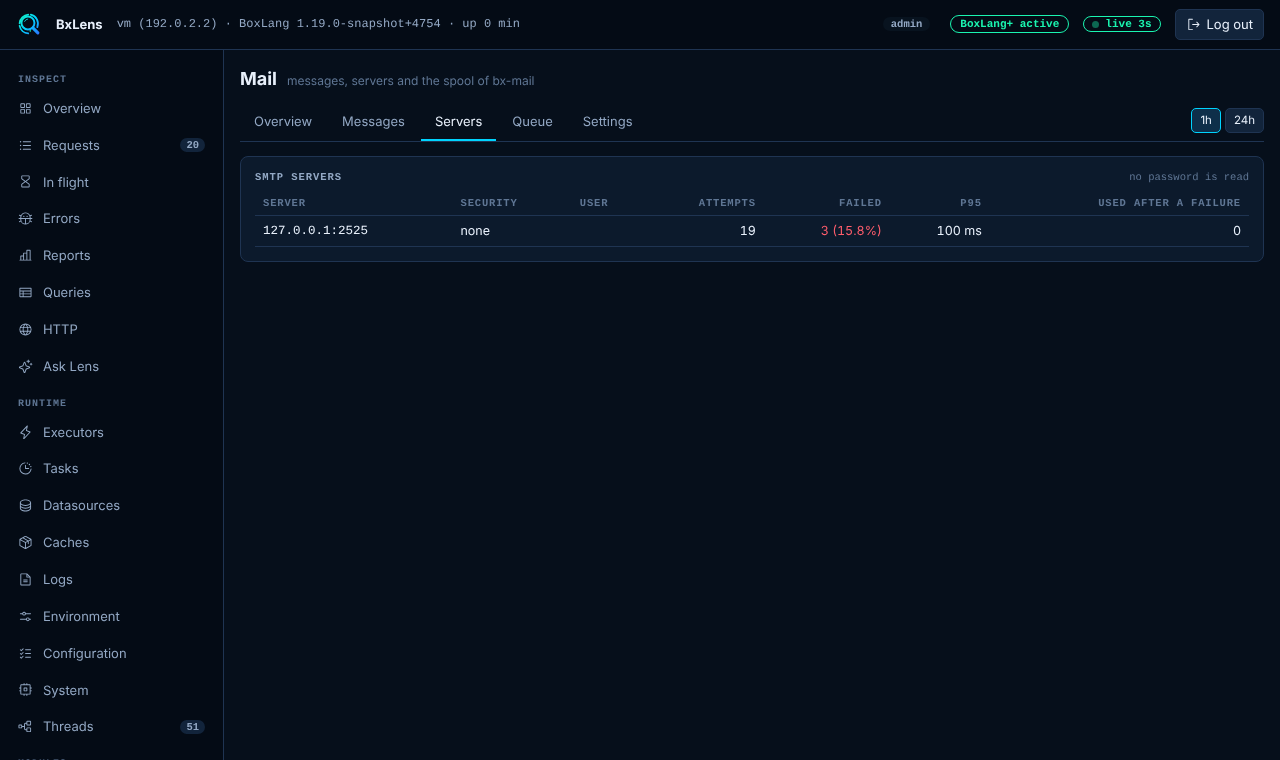Click the In flight hourglass icon
The width and height of the screenshot is (1280, 760).
(x=25, y=182)
